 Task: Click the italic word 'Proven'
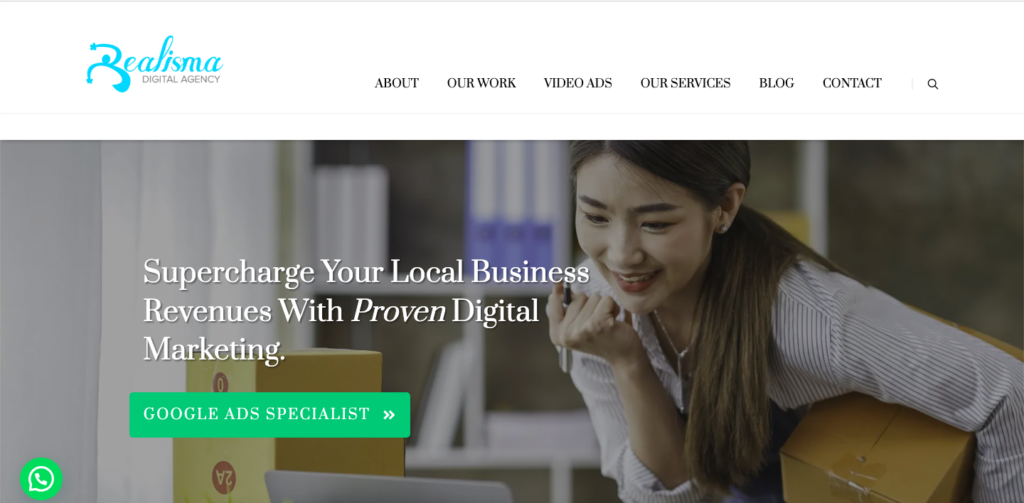[398, 312]
